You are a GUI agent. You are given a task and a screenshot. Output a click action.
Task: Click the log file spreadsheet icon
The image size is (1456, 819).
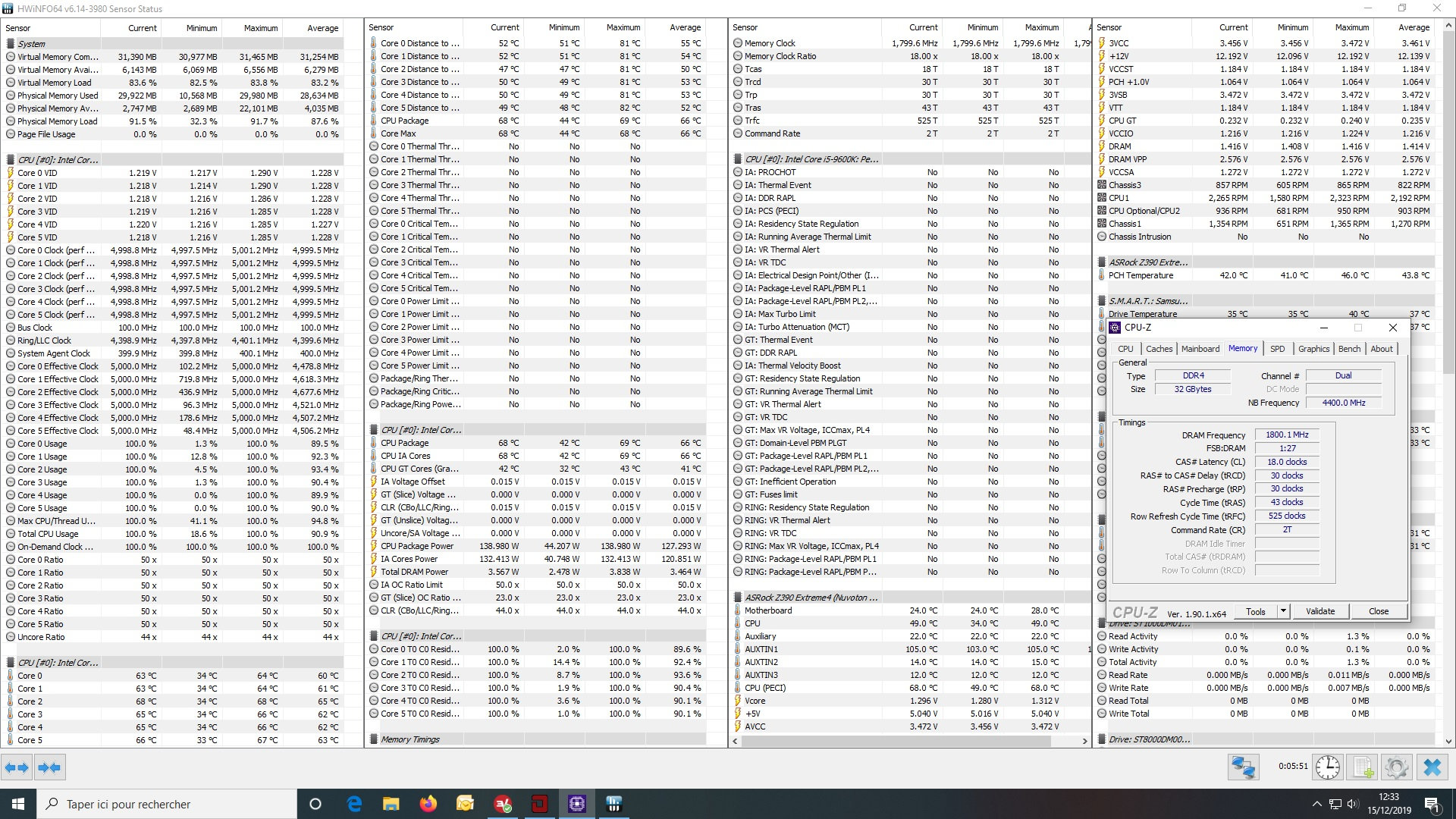tap(1363, 767)
